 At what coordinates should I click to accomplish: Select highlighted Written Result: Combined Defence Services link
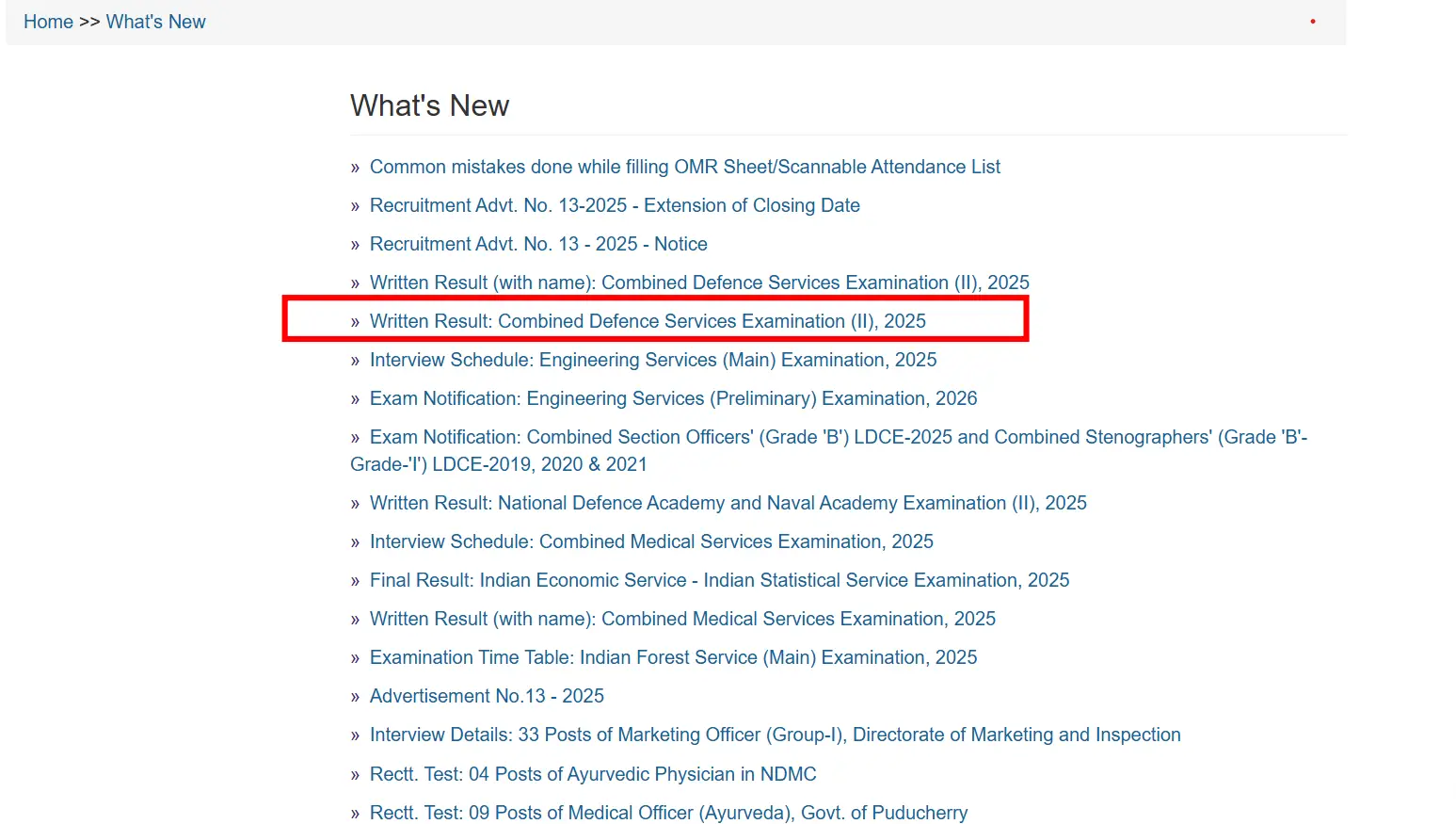(x=647, y=321)
